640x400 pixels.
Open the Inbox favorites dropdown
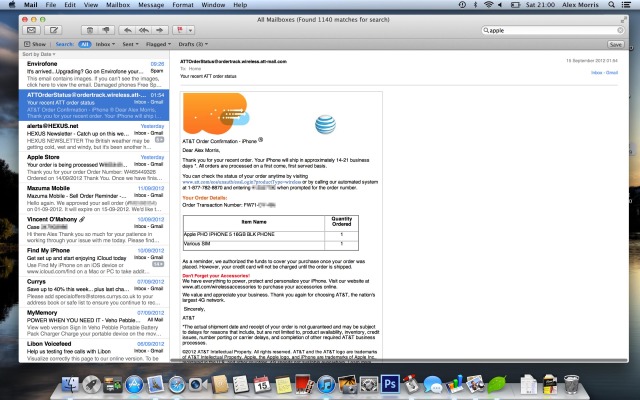(x=105, y=44)
